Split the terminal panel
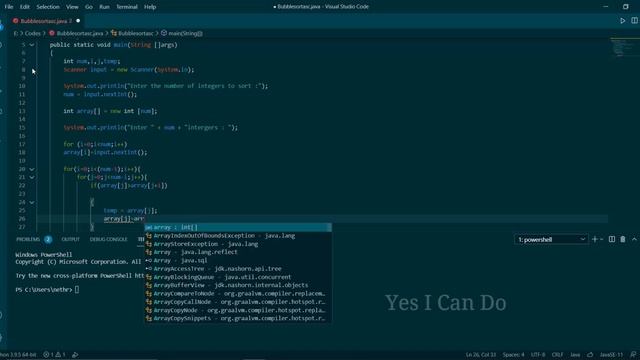Image resolution: width=640 pixels, height=360 pixels. point(611,240)
